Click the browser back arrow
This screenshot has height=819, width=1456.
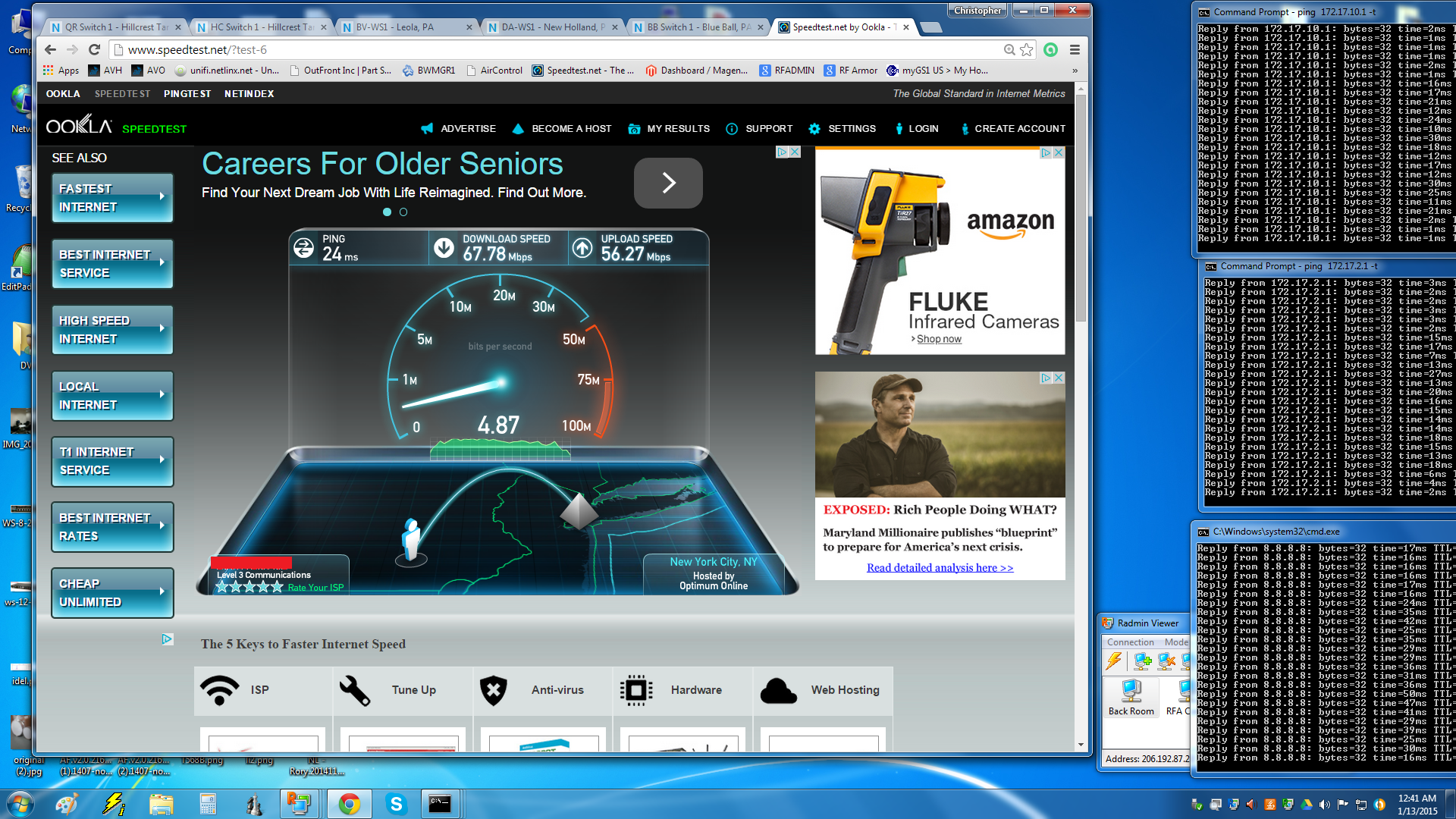tap(51, 50)
